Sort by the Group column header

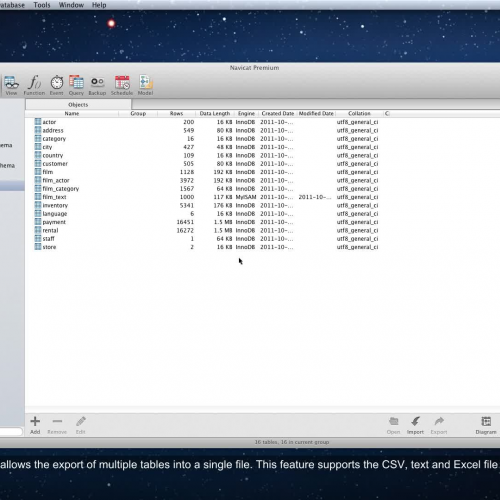tap(138, 113)
